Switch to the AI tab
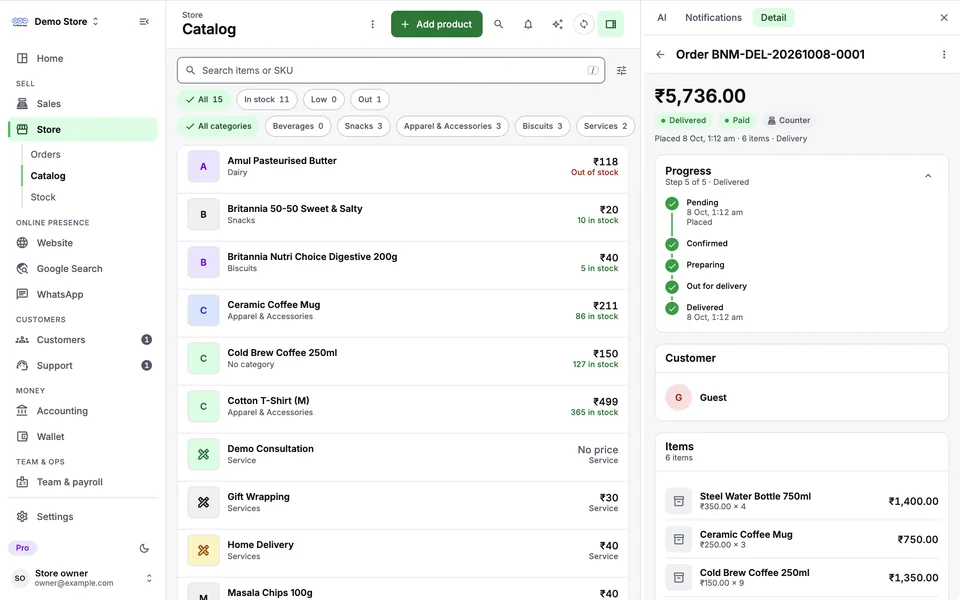Viewport: 960px width, 600px height. (661, 18)
